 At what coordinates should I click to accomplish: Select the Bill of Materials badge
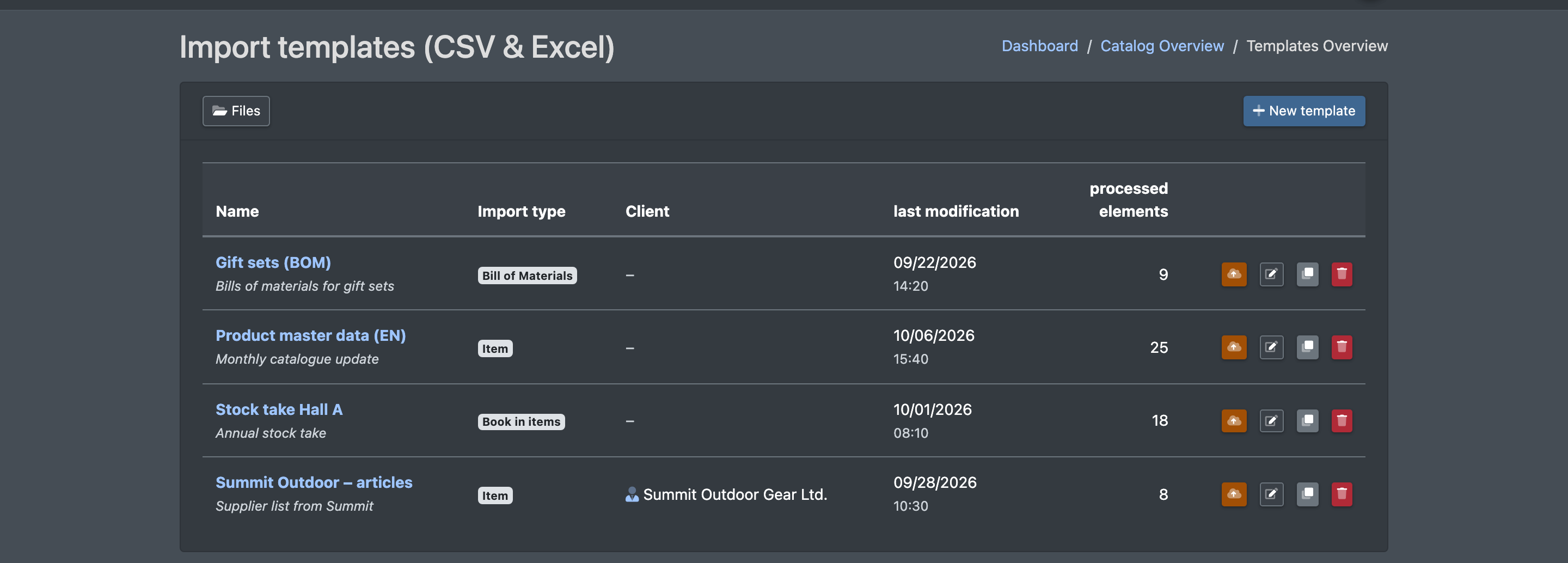click(x=527, y=276)
